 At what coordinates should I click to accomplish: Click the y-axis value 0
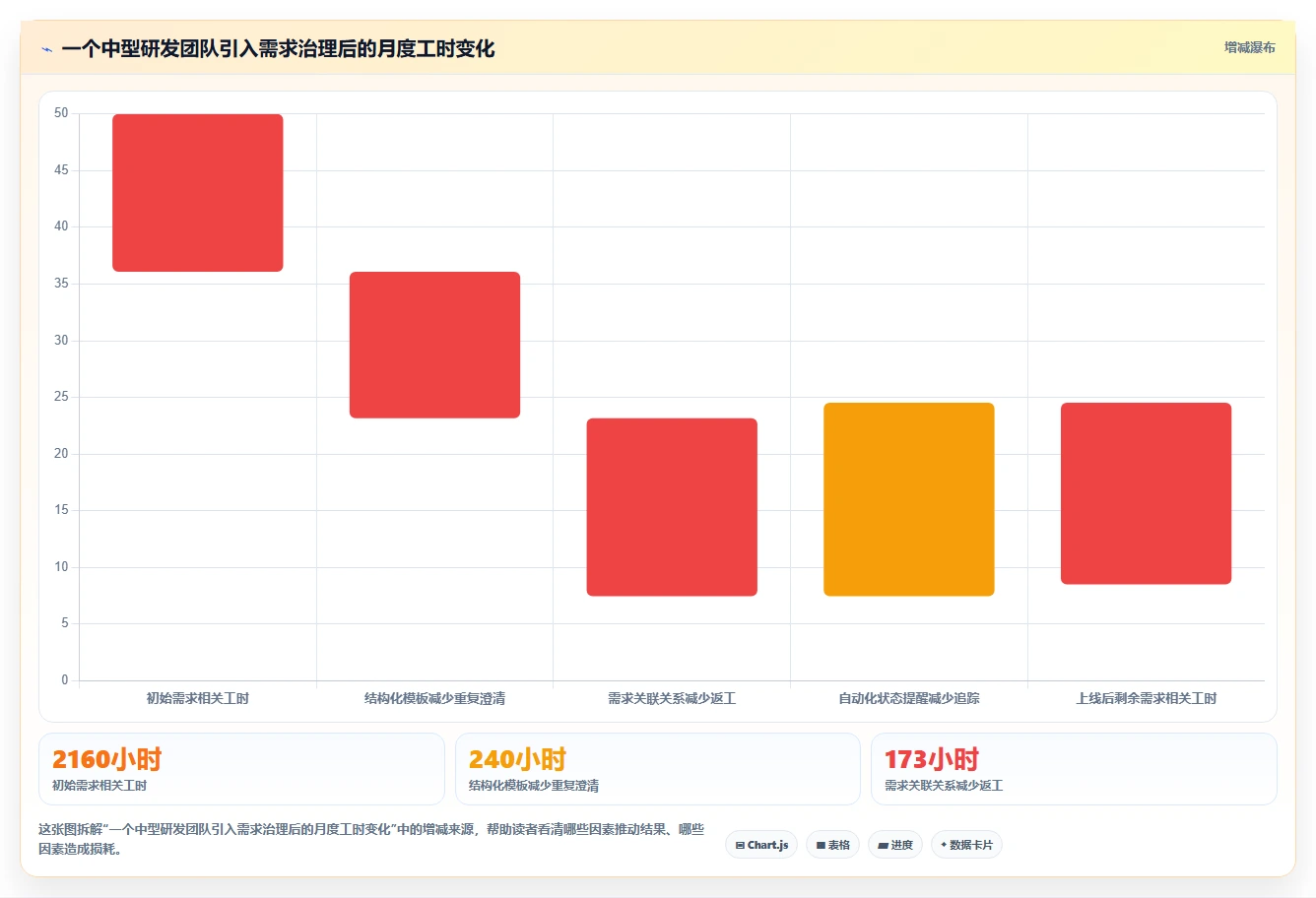[x=65, y=680]
